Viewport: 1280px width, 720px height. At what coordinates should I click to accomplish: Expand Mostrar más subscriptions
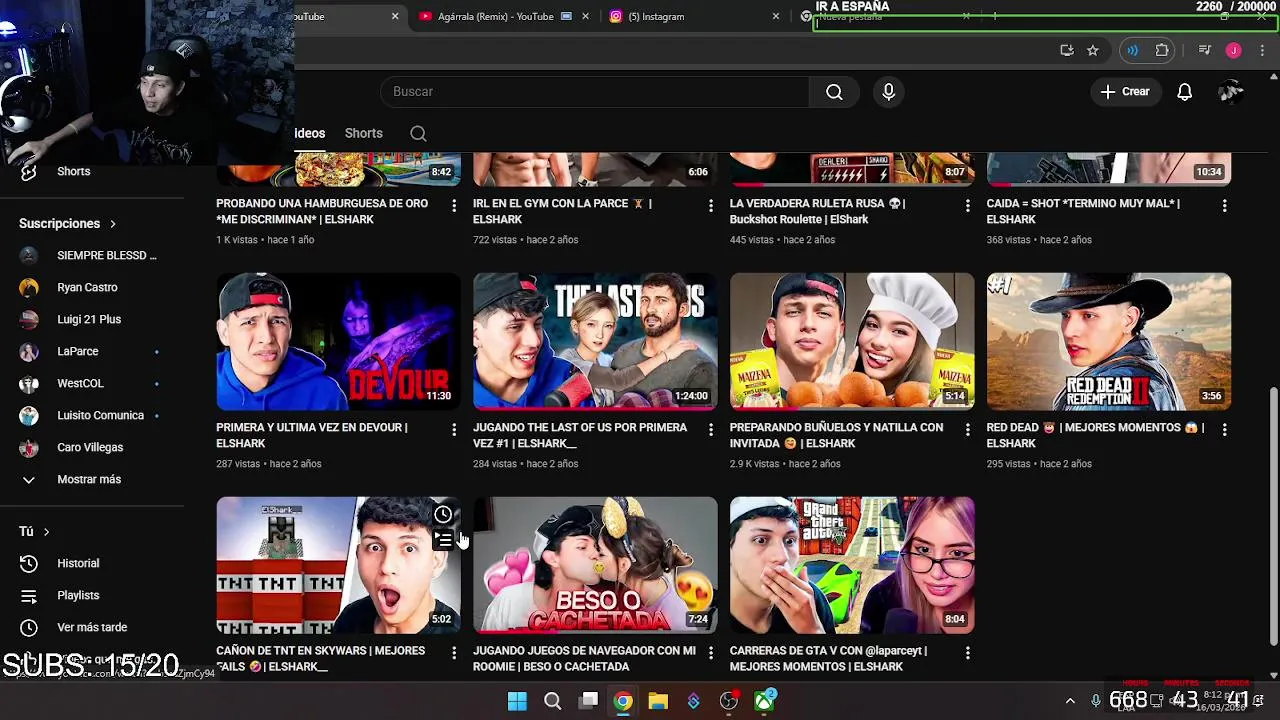pos(89,479)
